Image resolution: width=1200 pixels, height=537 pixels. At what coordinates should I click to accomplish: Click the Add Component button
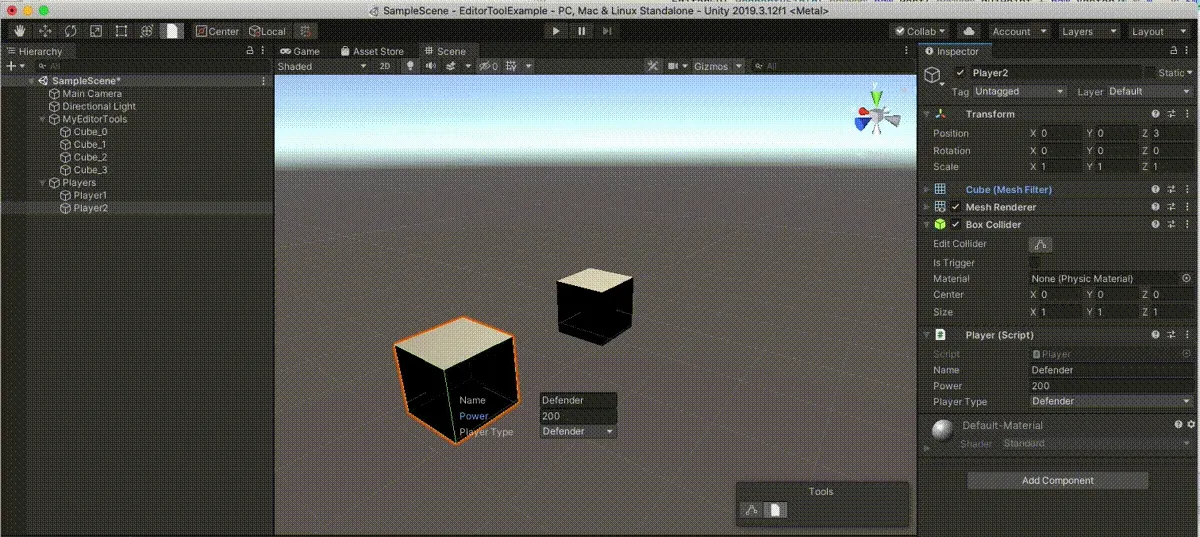click(x=1057, y=480)
